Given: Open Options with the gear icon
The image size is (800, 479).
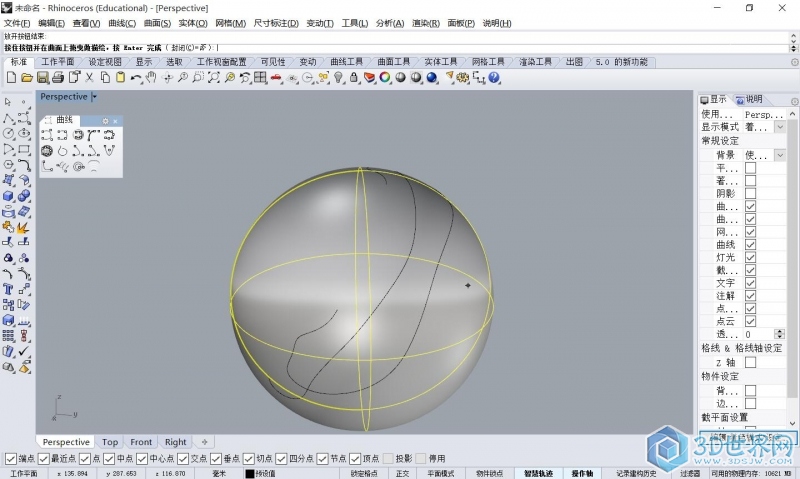Looking at the screenshot, I should coord(463,78).
